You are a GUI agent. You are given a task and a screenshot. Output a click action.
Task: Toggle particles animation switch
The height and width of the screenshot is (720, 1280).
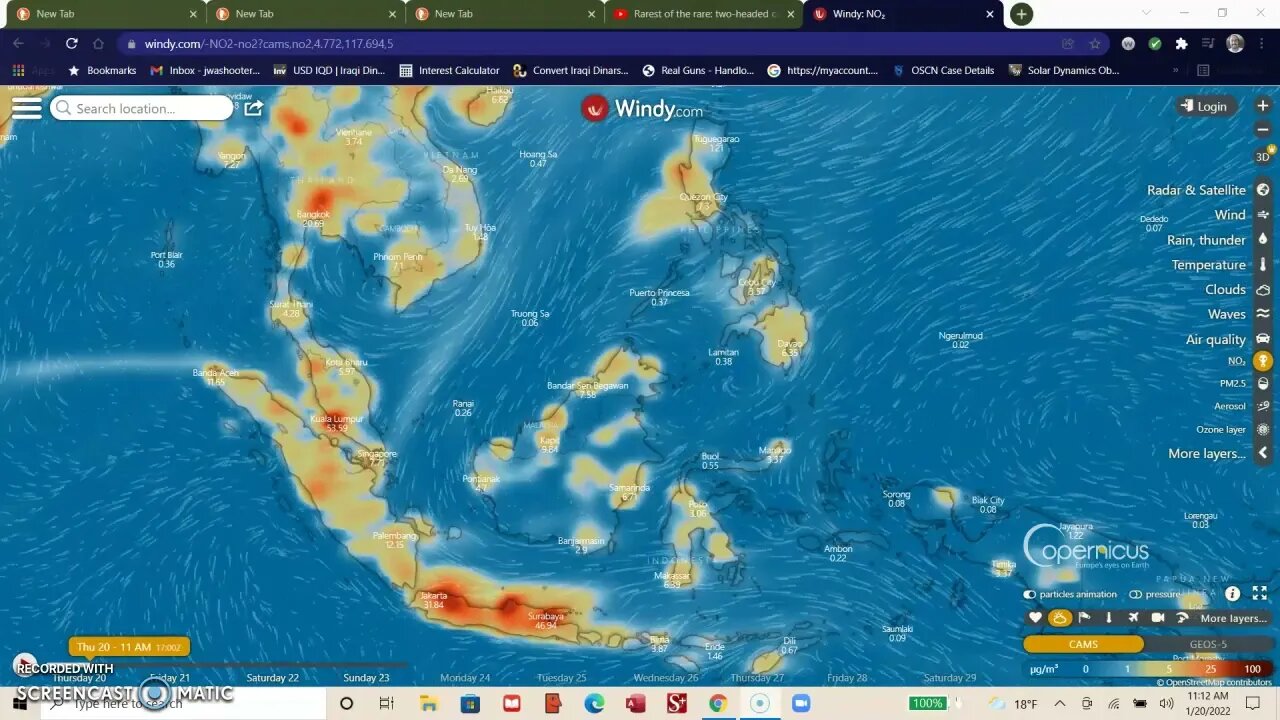pos(1030,594)
